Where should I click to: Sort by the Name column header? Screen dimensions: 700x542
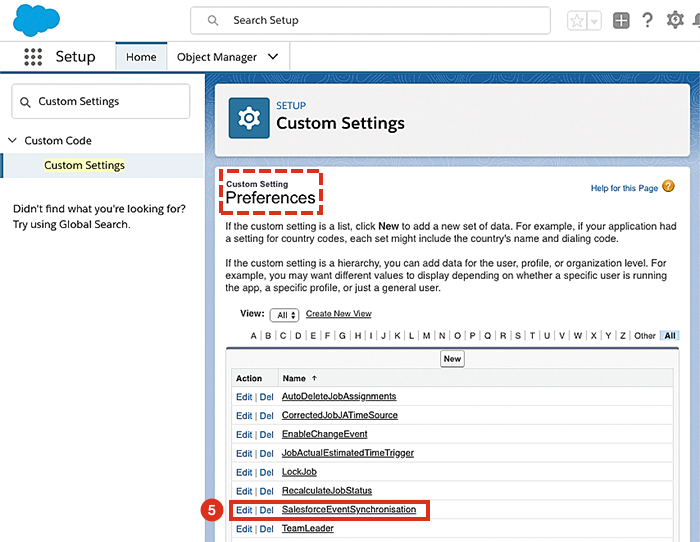pos(294,378)
